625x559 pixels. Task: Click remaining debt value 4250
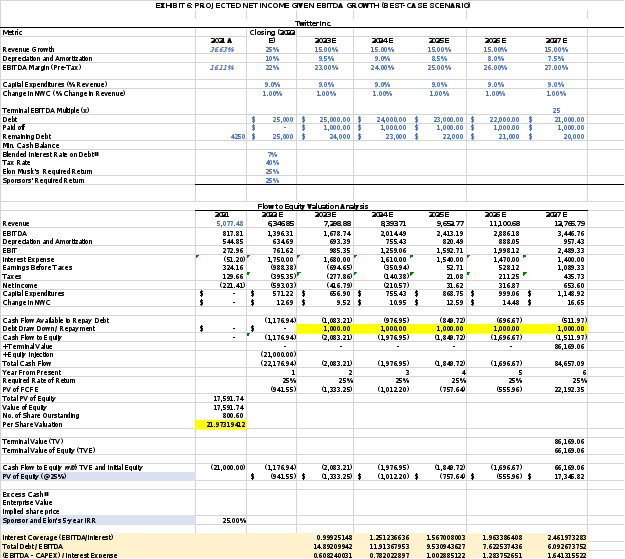(x=238, y=136)
